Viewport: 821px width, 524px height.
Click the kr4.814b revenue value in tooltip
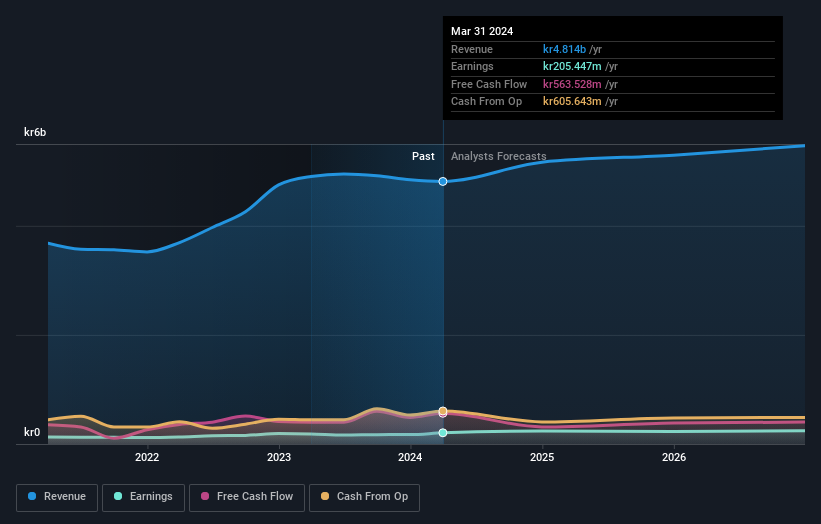click(x=564, y=49)
